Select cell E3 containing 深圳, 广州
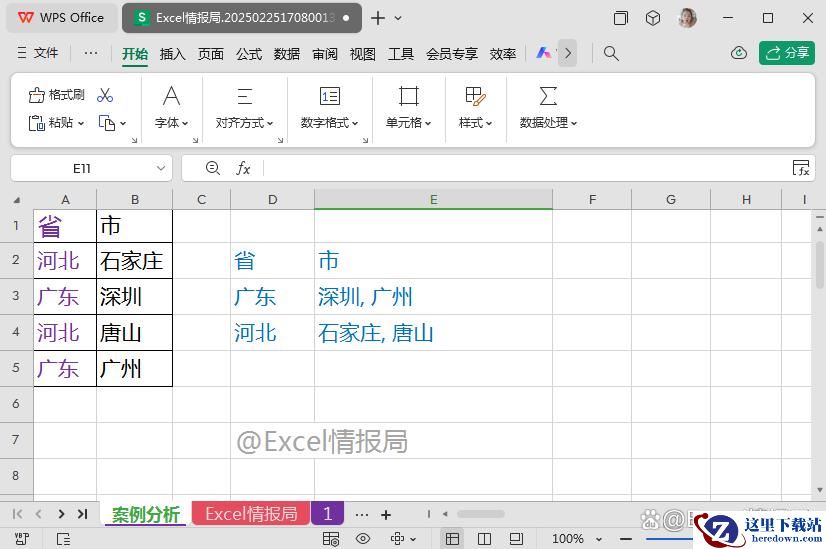The height and width of the screenshot is (549, 826). point(433,297)
